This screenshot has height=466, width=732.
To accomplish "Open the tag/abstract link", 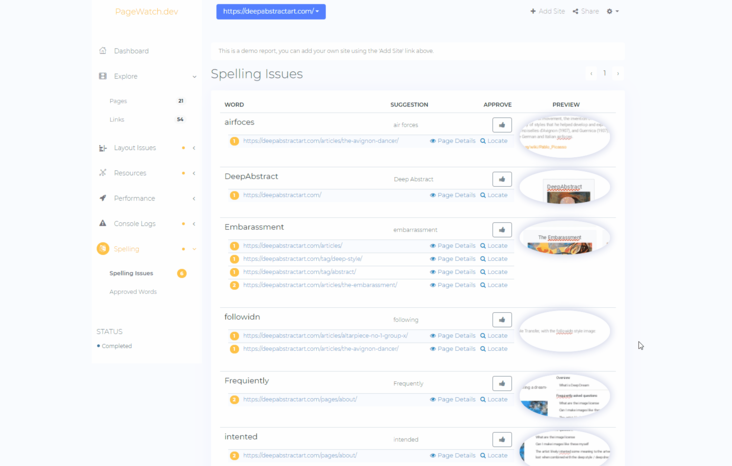I will [x=300, y=272].
